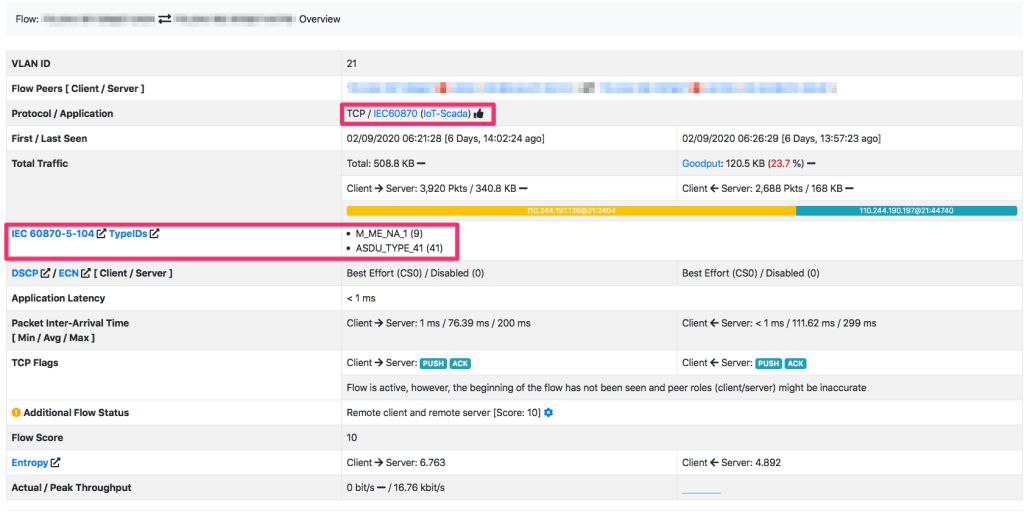Open the IEC60870 protocol link

click(x=395, y=114)
